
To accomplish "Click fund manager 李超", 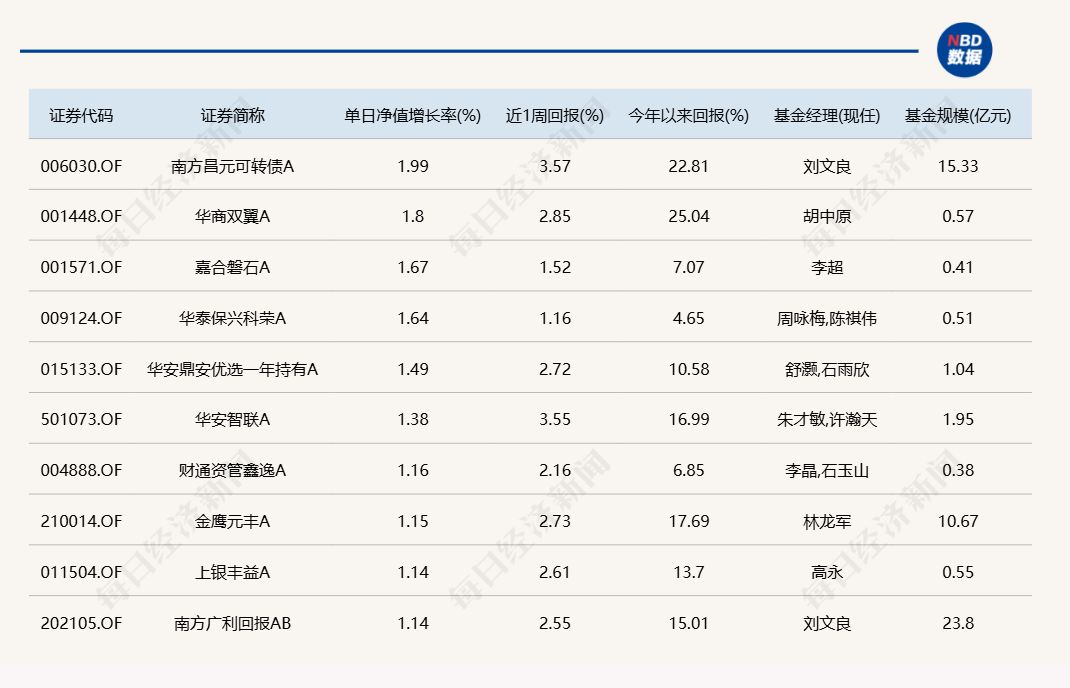I will (x=827, y=267).
